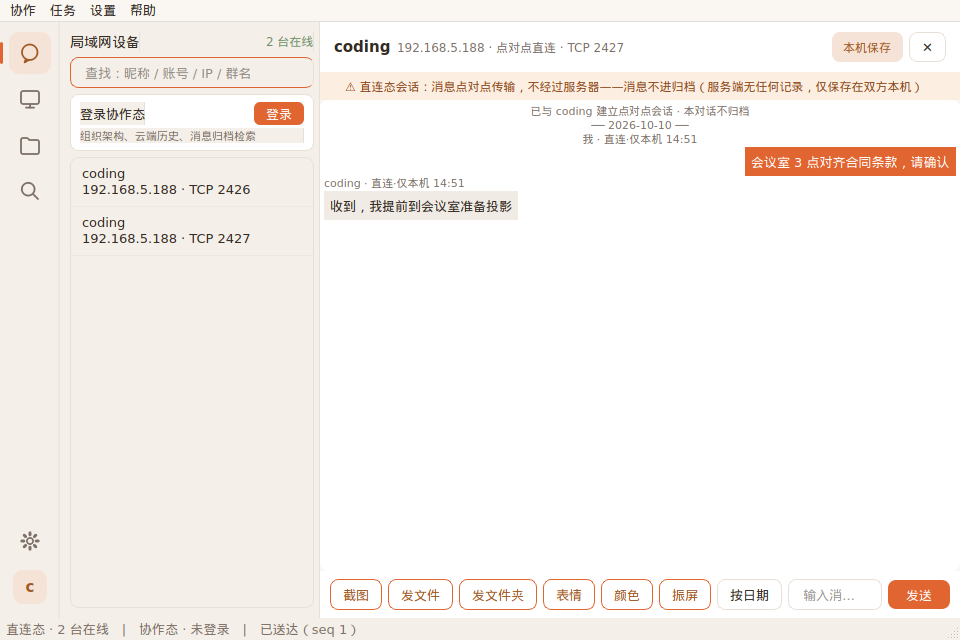Close the coding chat session
960x640 pixels.
point(927,47)
